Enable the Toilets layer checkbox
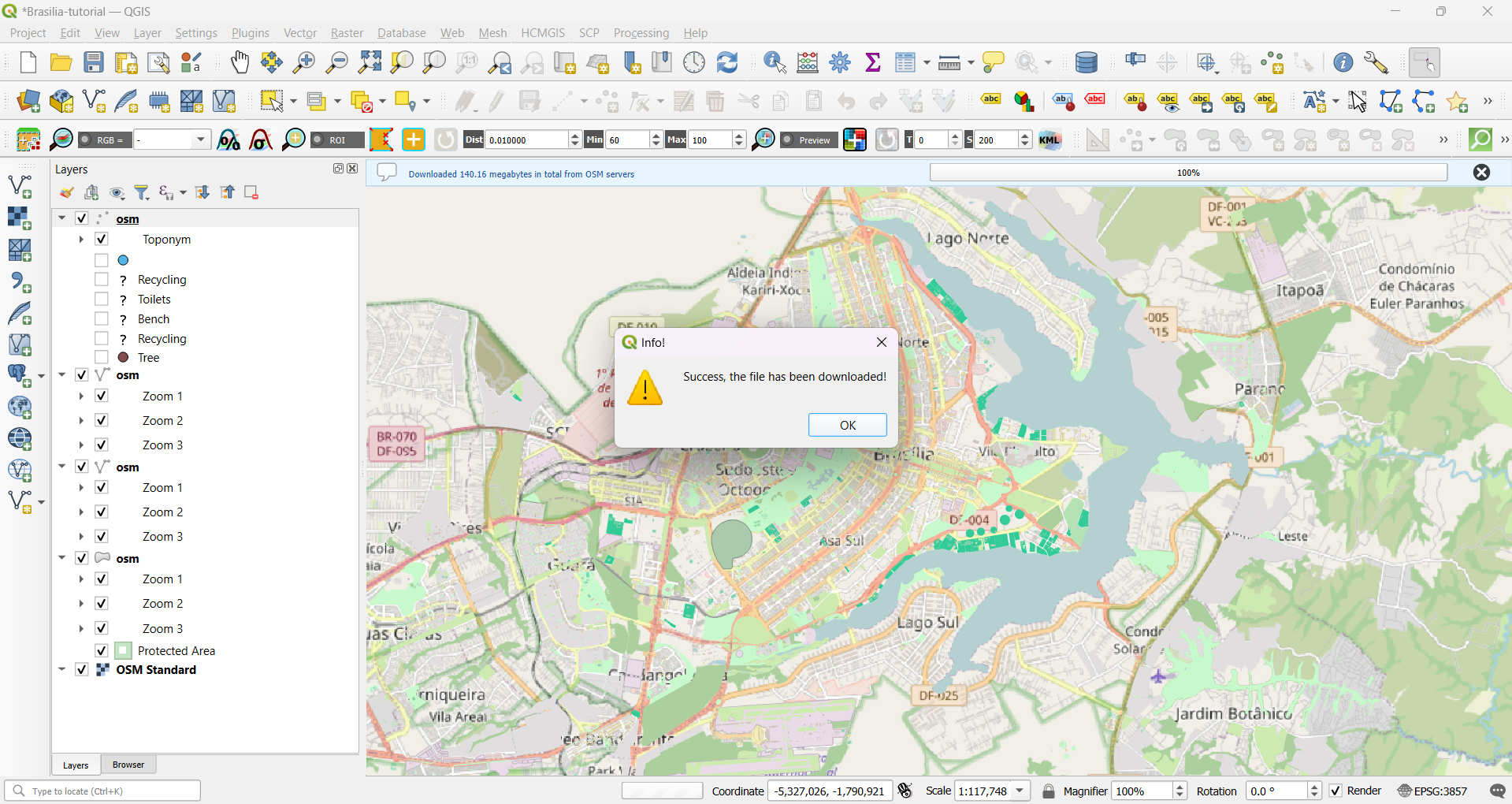Image resolution: width=1512 pixels, height=804 pixels. [x=101, y=299]
